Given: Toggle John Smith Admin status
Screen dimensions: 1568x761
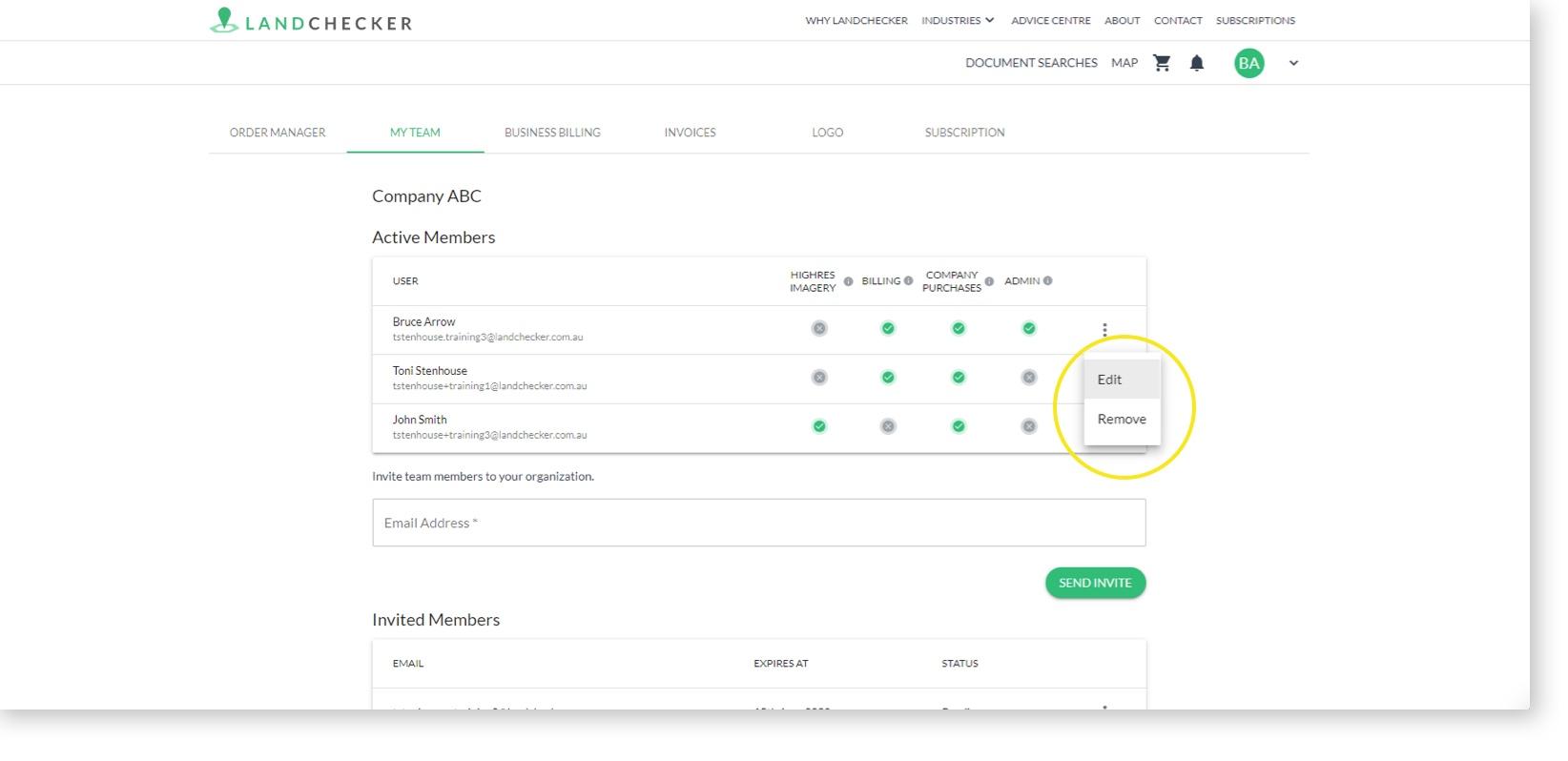Looking at the screenshot, I should 1029,426.
